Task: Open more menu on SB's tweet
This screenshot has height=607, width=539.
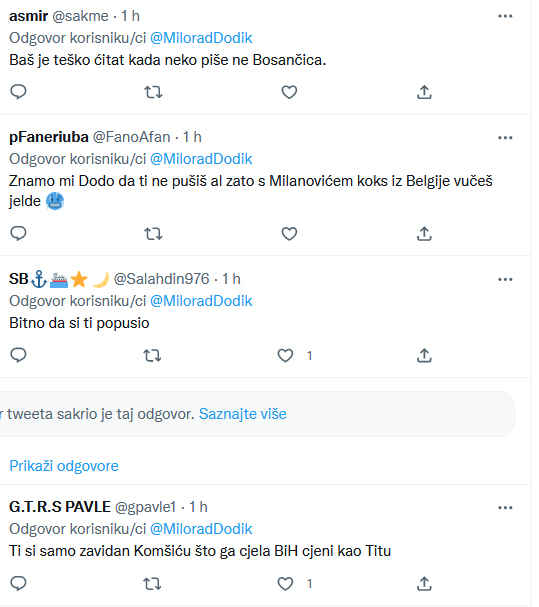Action: pyautogui.click(x=505, y=279)
